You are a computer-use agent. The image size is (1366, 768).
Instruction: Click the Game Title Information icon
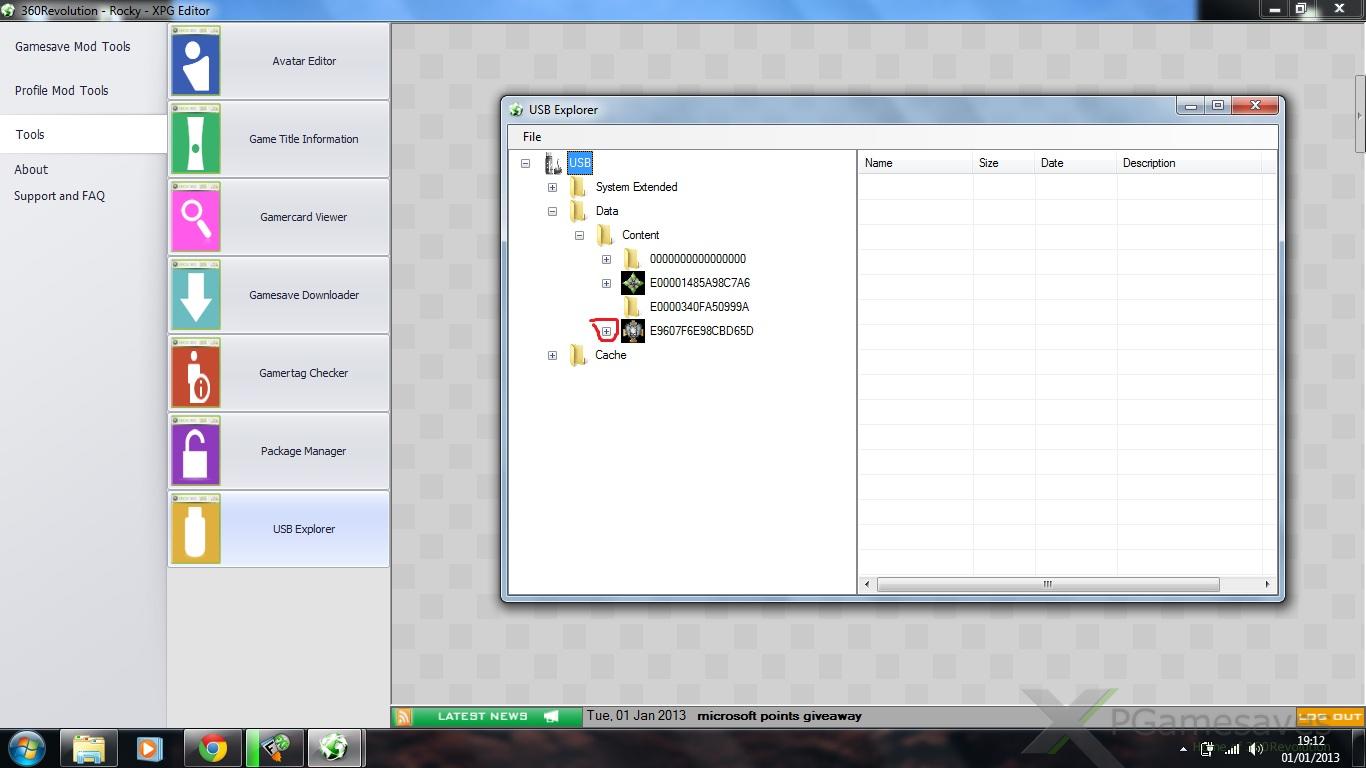click(196, 139)
